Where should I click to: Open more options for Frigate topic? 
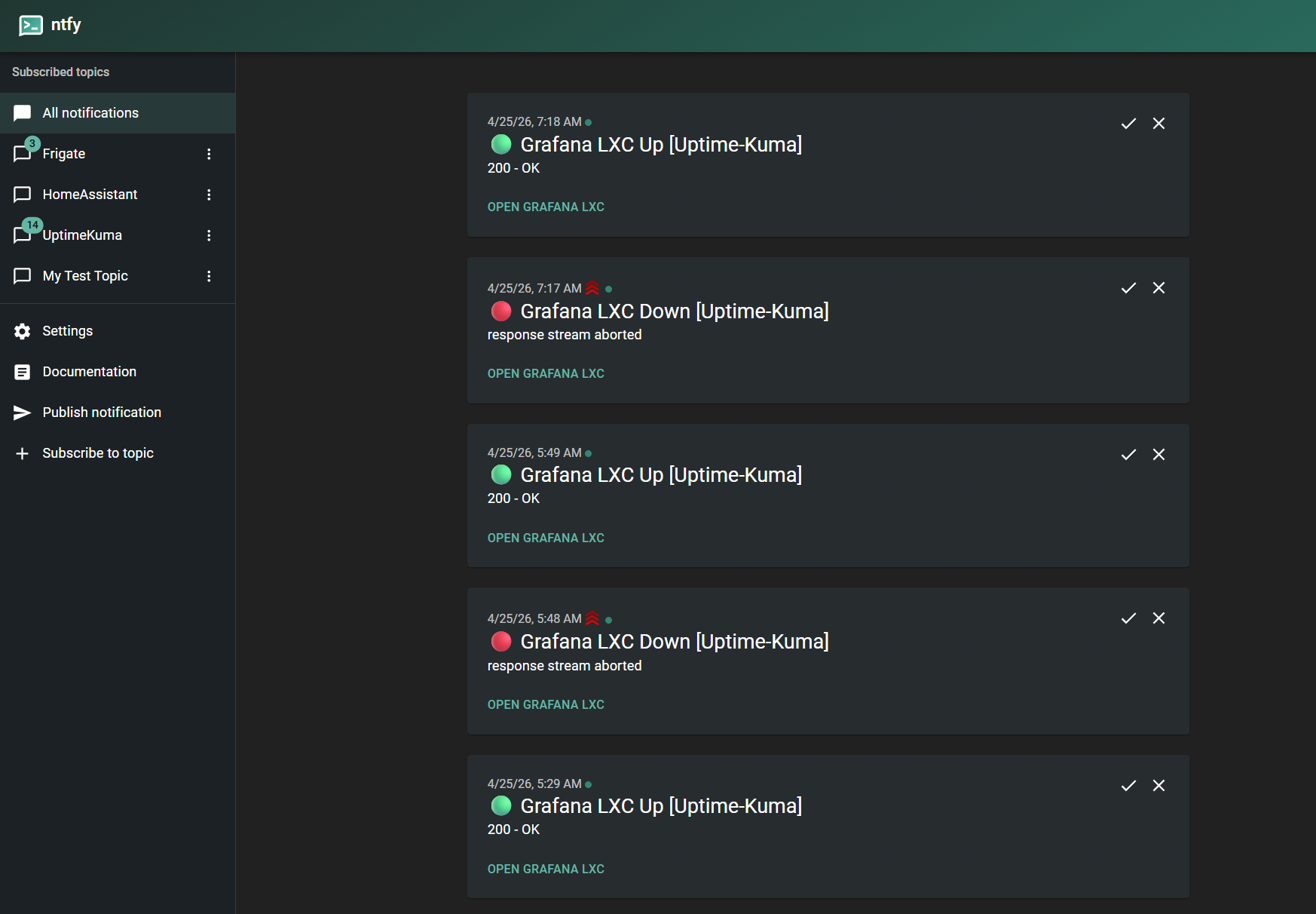click(x=209, y=154)
